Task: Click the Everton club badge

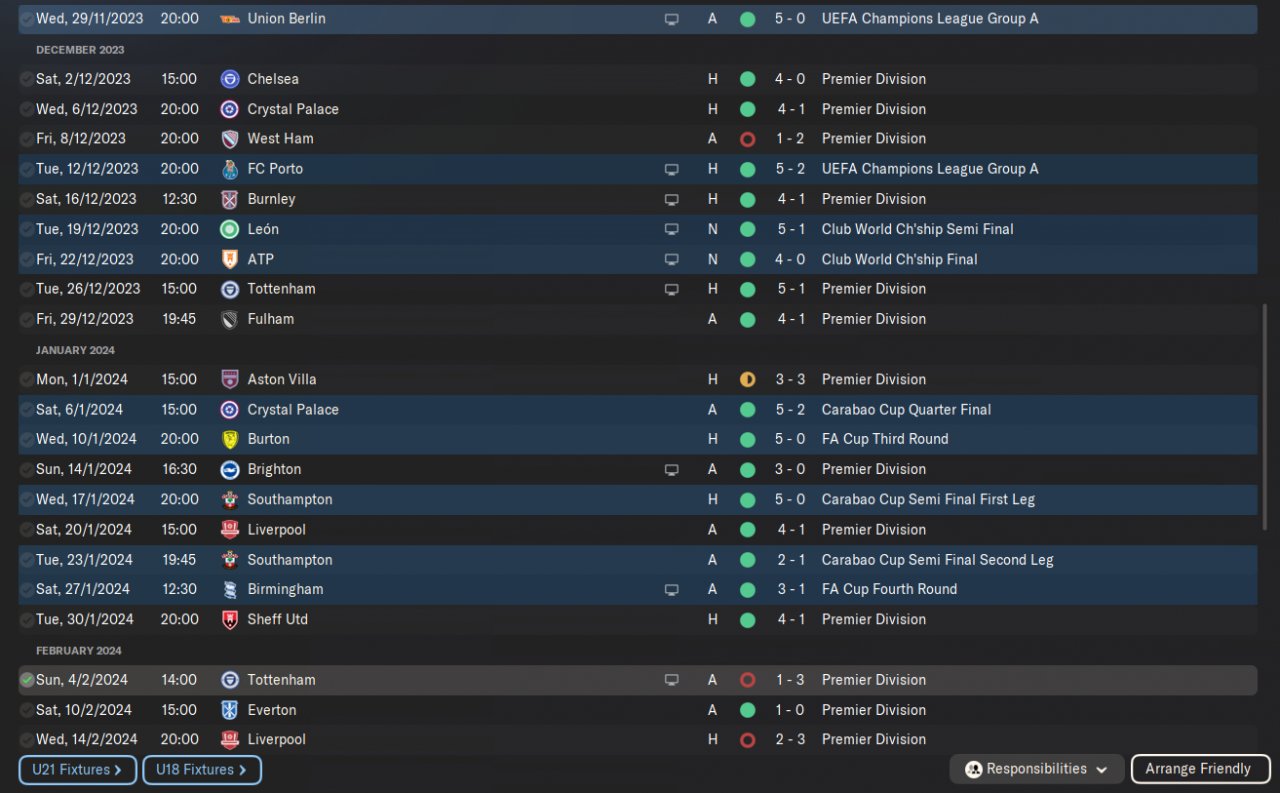Action: pyautogui.click(x=230, y=710)
